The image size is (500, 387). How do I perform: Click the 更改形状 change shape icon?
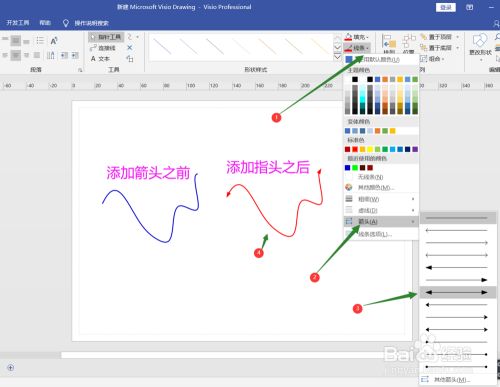pyautogui.click(x=480, y=41)
